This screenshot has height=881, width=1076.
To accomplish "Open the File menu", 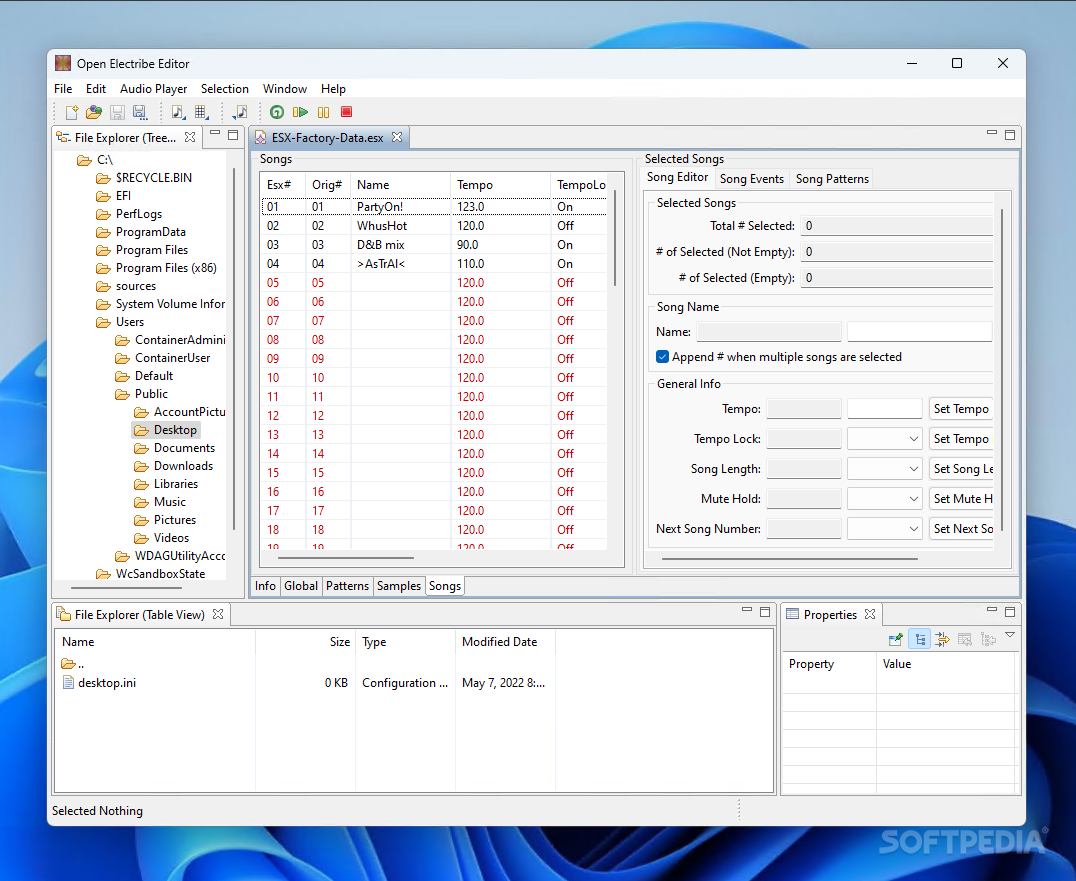I will 63,89.
